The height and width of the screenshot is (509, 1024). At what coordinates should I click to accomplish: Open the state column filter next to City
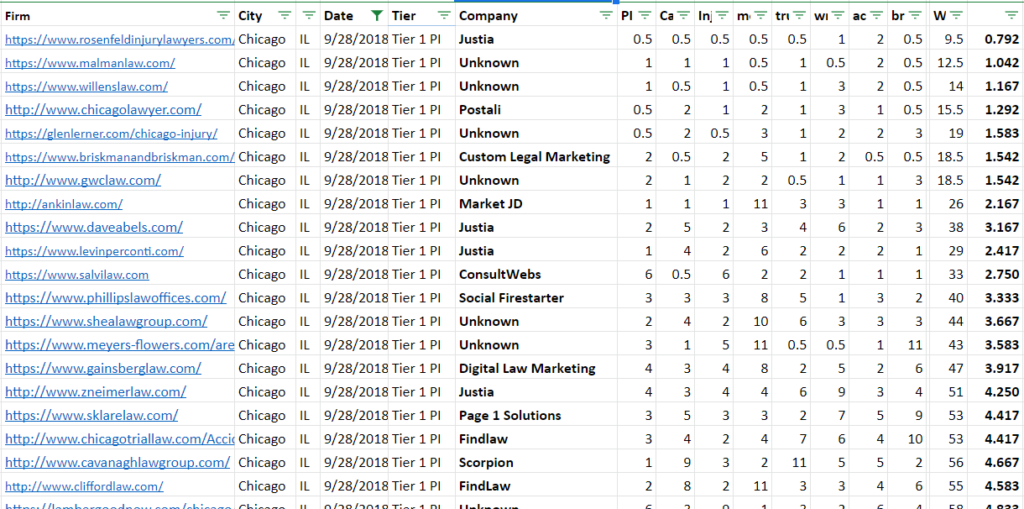[x=310, y=16]
